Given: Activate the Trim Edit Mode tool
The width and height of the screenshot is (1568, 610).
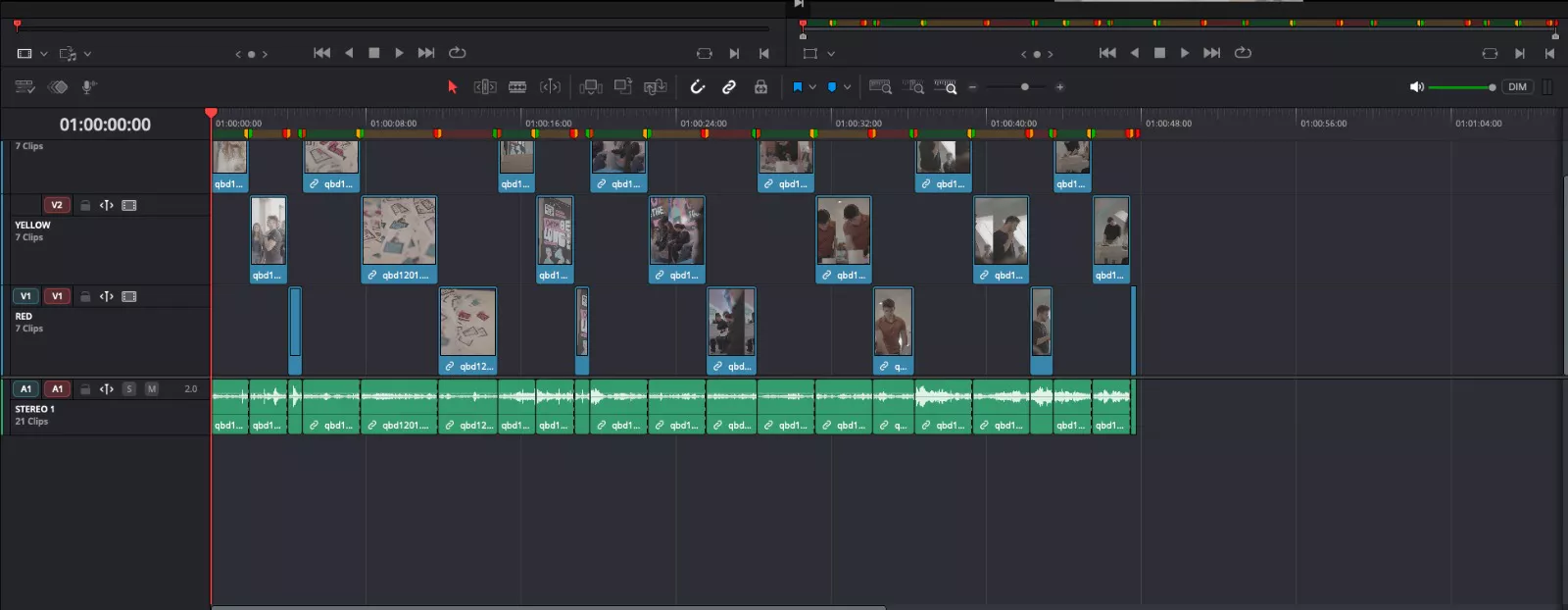Looking at the screenshot, I should 485,87.
